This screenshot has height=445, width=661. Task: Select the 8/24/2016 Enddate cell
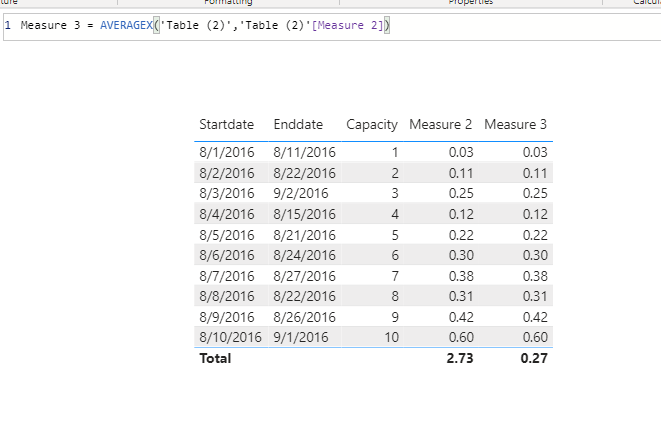click(304, 255)
